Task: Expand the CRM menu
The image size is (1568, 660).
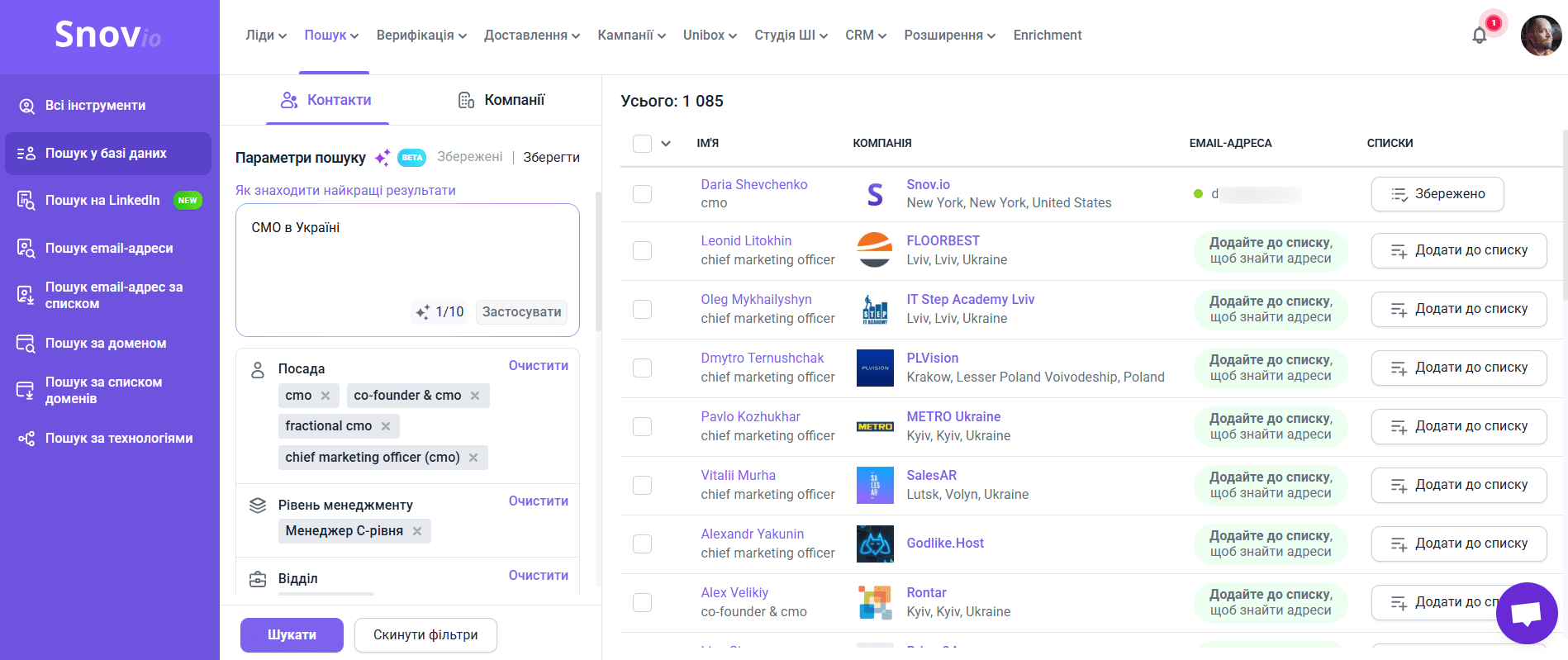Action: (866, 36)
